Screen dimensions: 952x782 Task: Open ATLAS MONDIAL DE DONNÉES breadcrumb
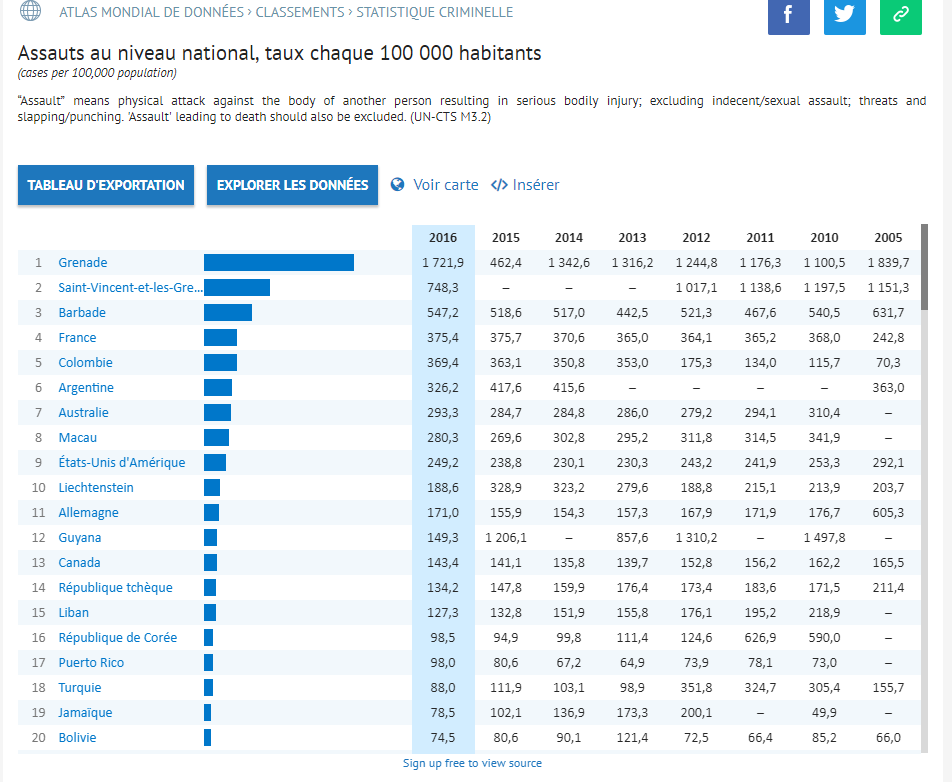tap(152, 13)
